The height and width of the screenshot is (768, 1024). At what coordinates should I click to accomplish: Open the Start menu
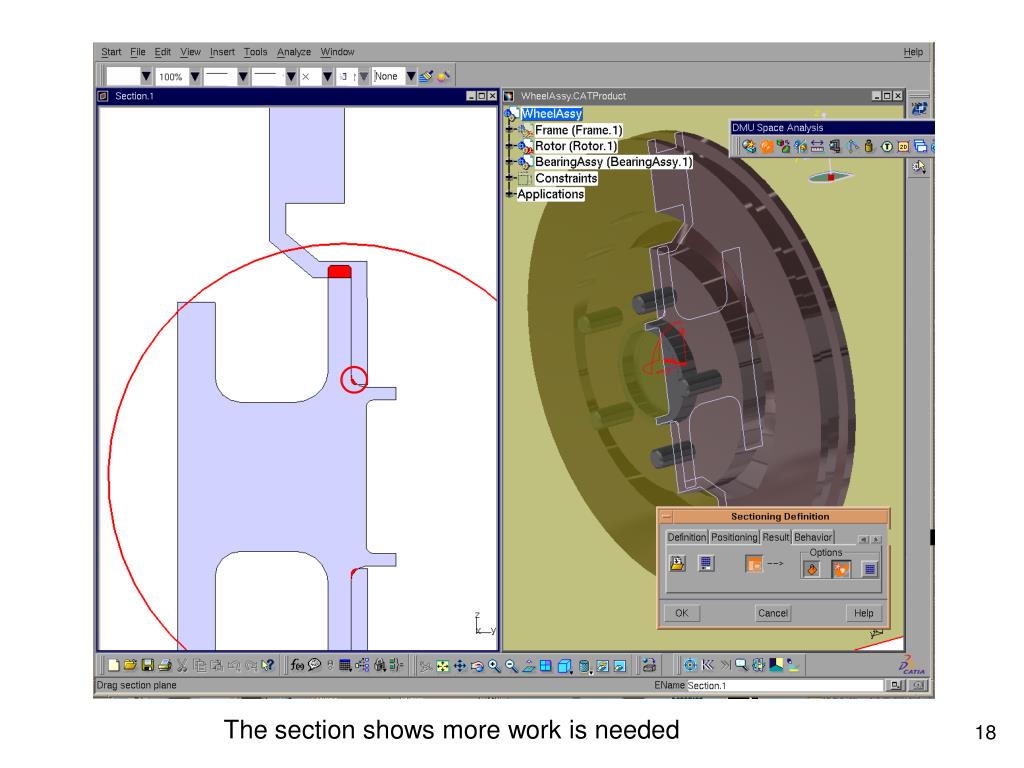tap(111, 52)
